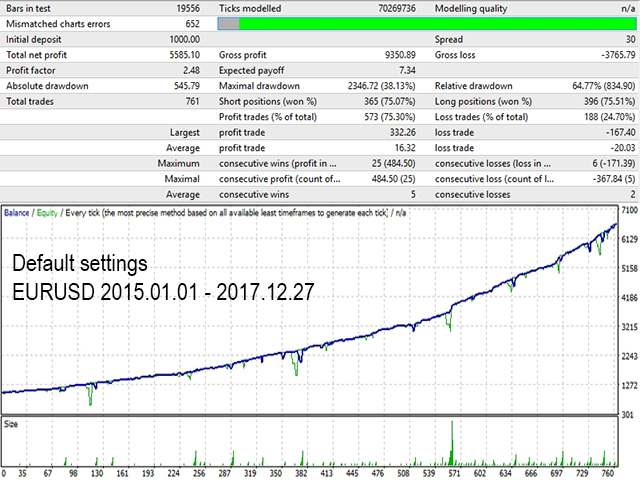Select consecutive loss value -367.84 (5)
The image size is (640, 480).
click(614, 179)
